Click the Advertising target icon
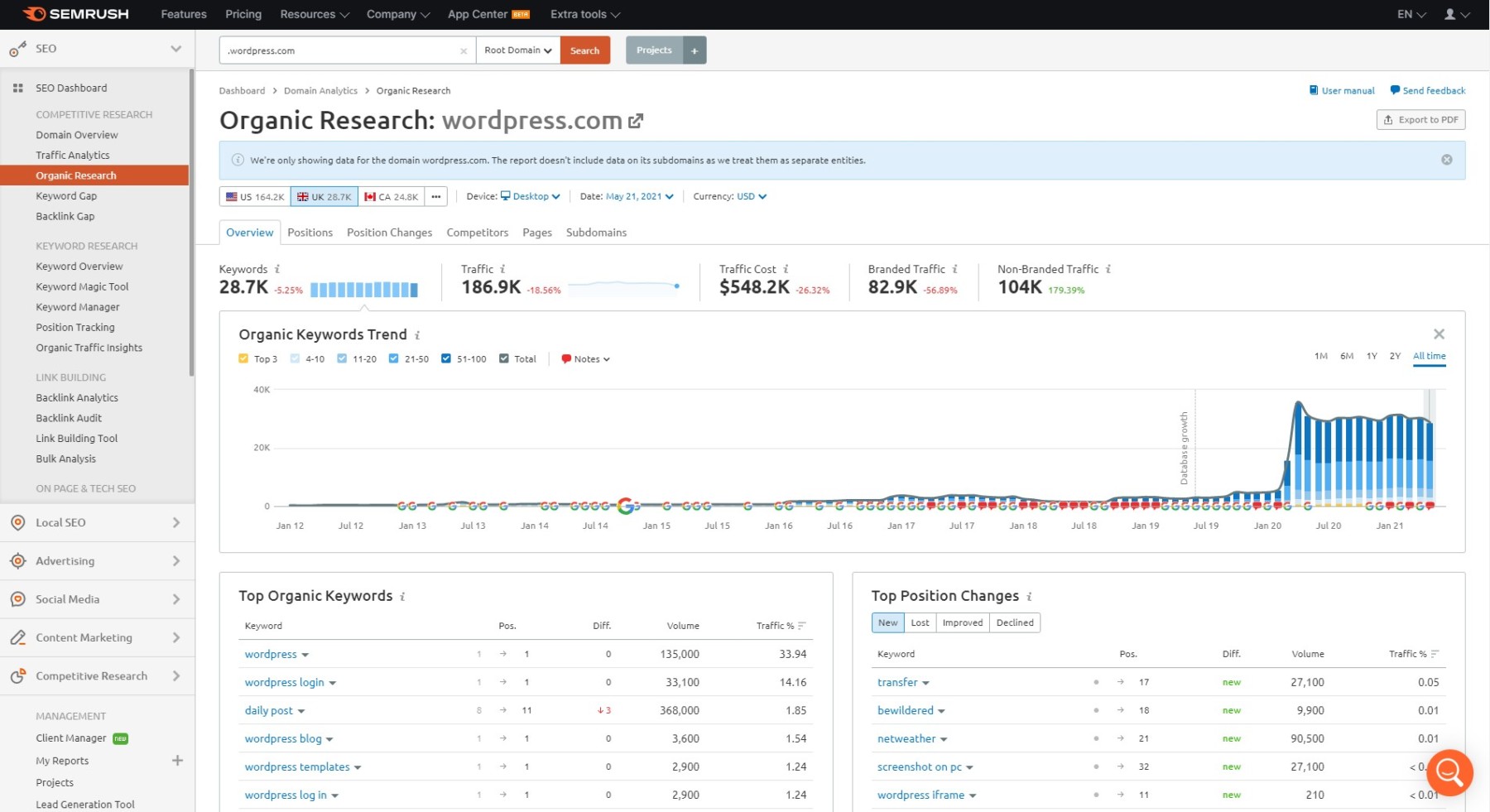This screenshot has height=812, width=1490. (17, 561)
